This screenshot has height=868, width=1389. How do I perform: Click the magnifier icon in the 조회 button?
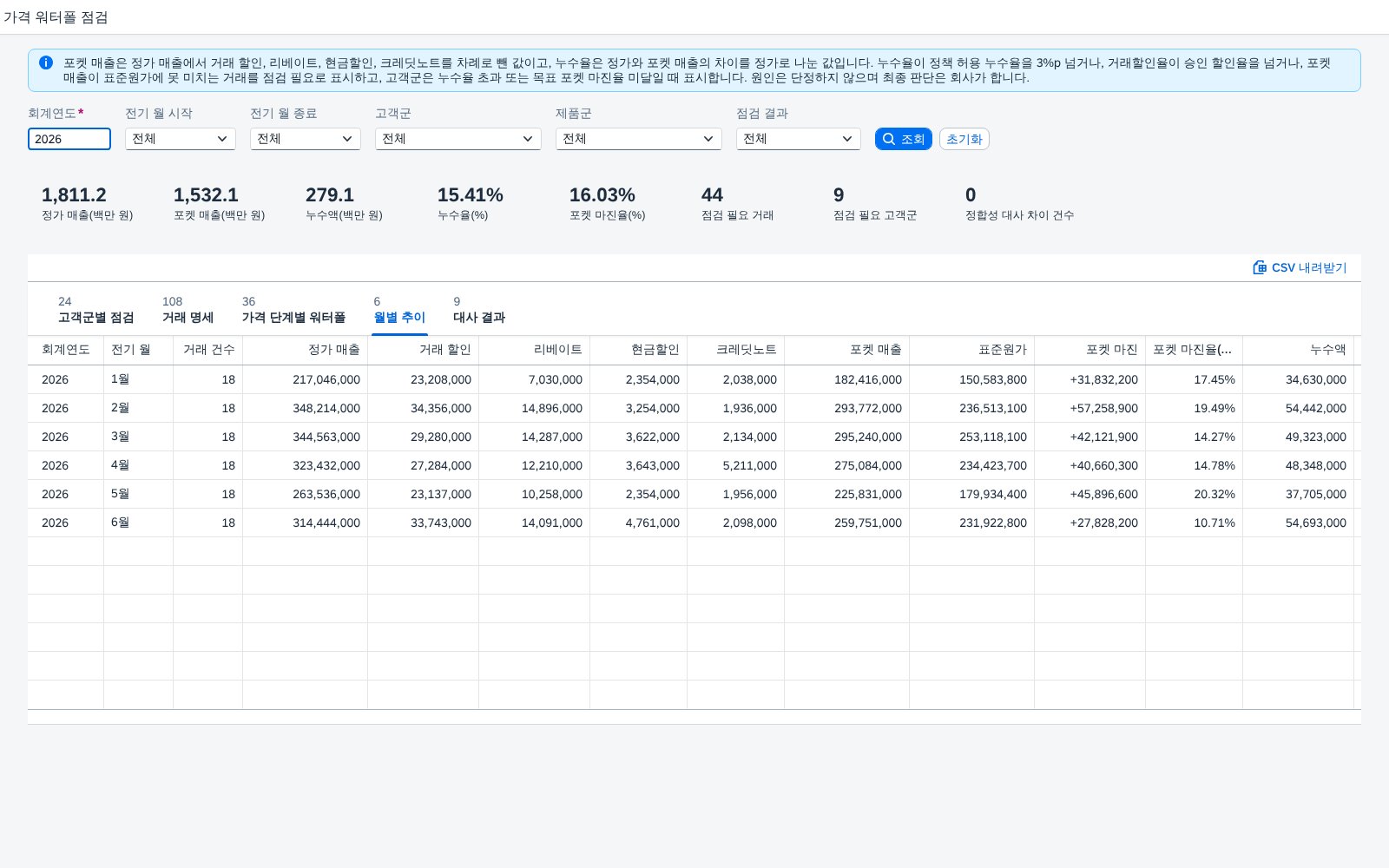[889, 139]
